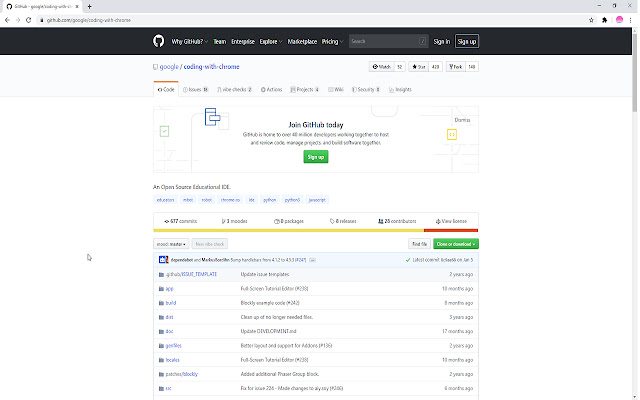This screenshot has height=400, width=640.
Task: Open a new browser tab with plus
Action: [x=90, y=6]
